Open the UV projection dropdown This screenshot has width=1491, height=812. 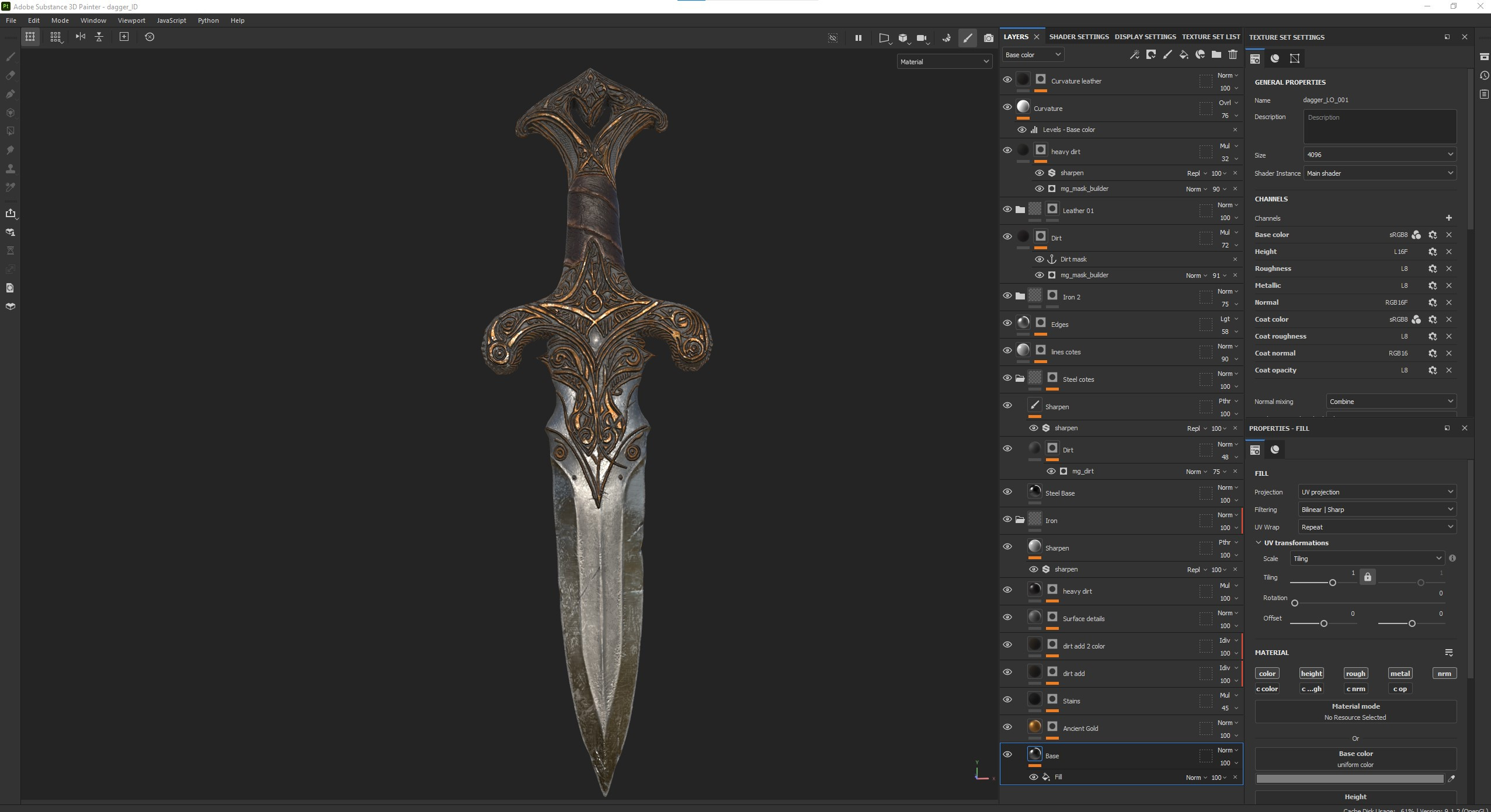coord(1377,492)
